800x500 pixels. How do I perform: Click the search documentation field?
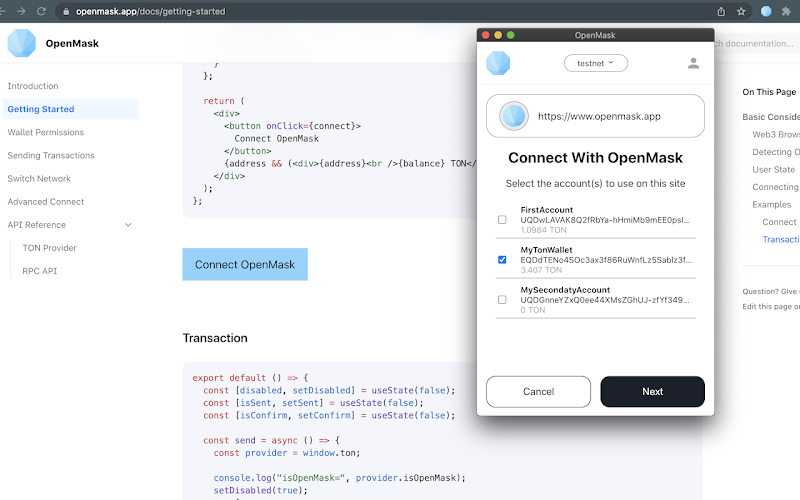pos(757,44)
